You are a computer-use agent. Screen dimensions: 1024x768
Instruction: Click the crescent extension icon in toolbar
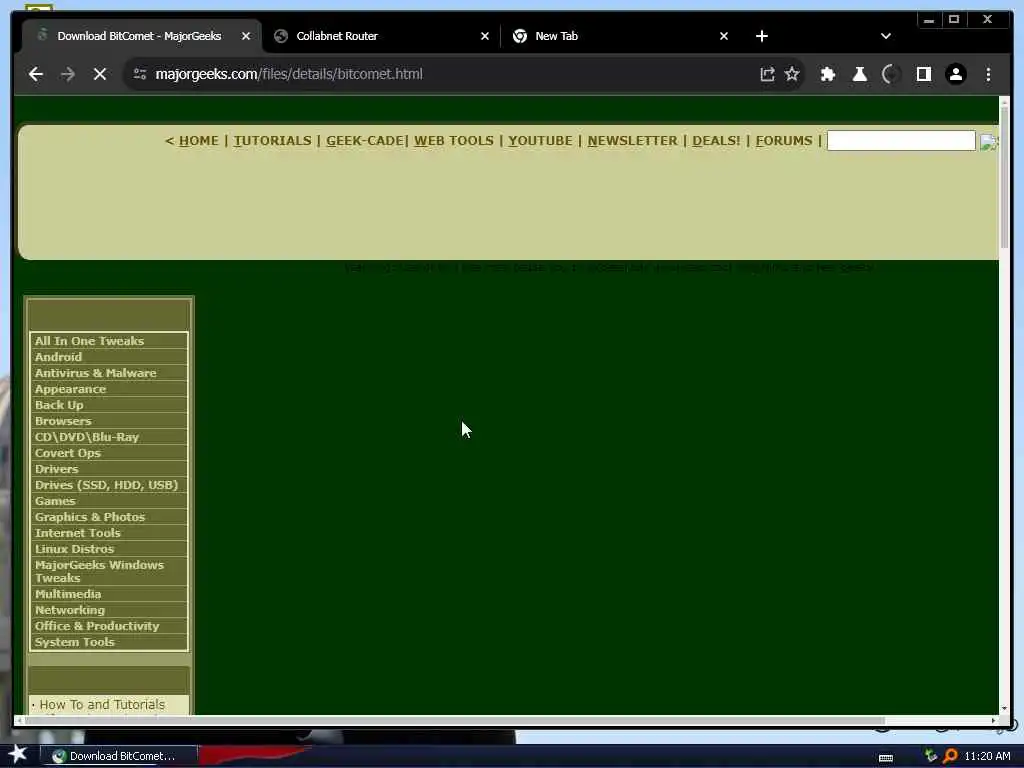click(891, 74)
